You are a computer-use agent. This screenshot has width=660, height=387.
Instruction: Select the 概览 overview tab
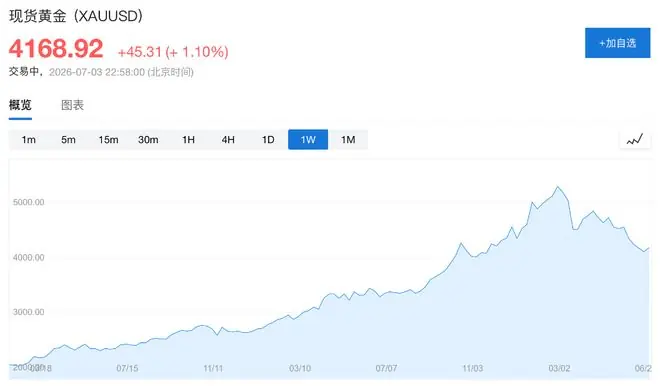tap(20, 105)
